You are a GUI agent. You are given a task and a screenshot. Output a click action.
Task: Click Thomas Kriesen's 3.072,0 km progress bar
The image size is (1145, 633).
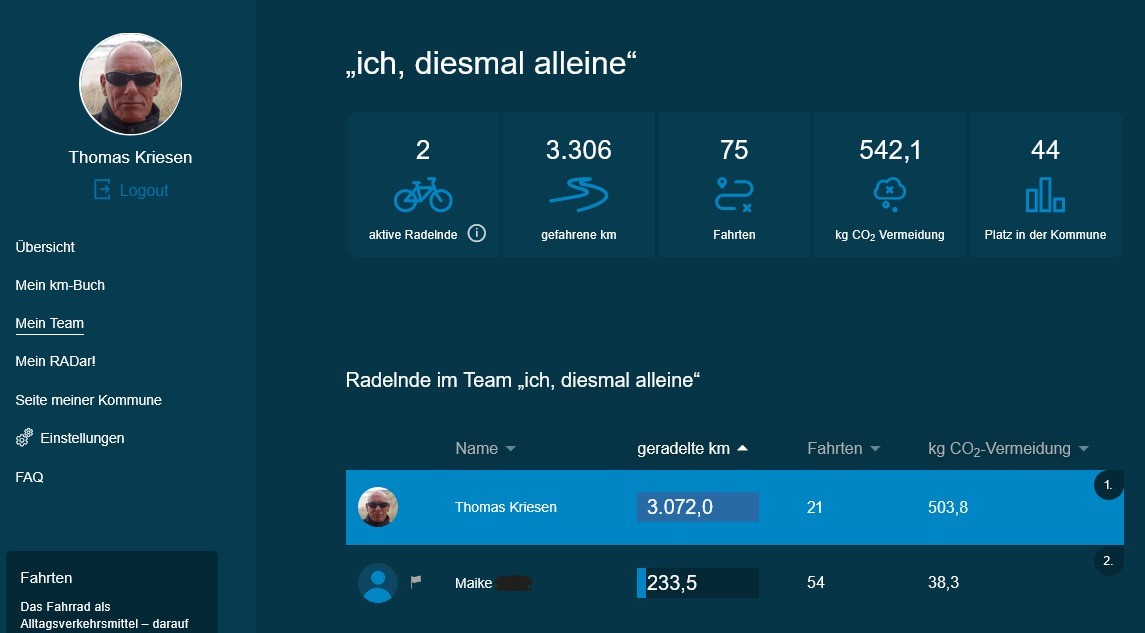[697, 507]
